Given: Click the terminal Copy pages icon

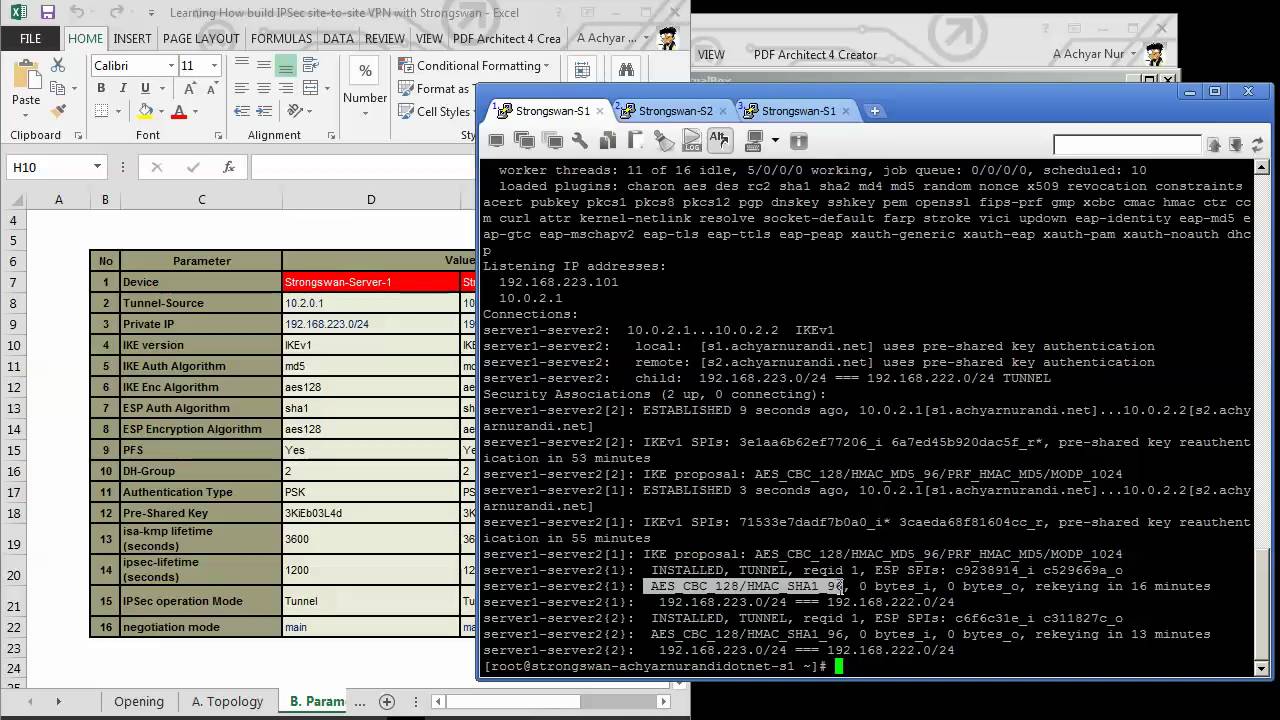Looking at the screenshot, I should 607,141.
